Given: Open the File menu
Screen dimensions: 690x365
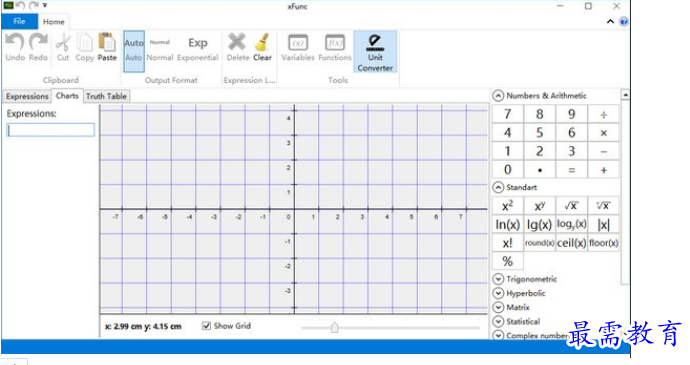Looking at the screenshot, I should tap(19, 21).
